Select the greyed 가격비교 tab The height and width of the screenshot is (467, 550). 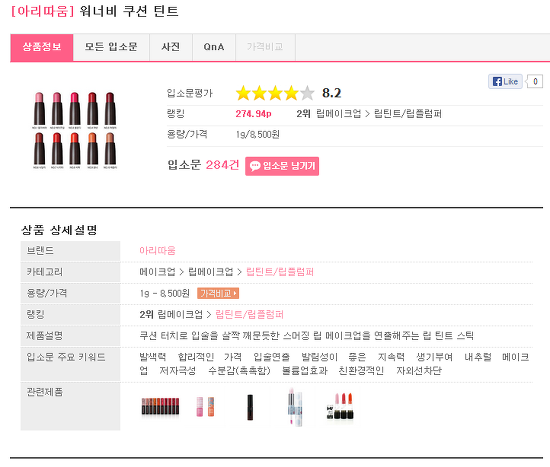pos(265,47)
